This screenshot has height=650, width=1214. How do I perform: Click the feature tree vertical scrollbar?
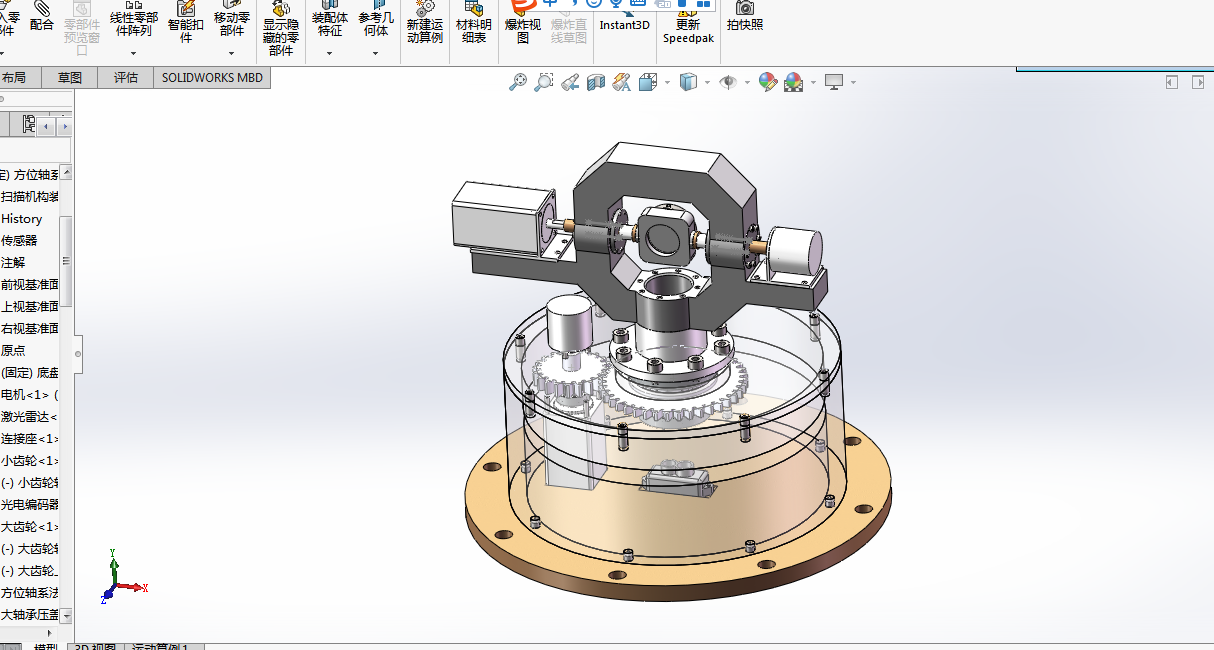[66, 260]
